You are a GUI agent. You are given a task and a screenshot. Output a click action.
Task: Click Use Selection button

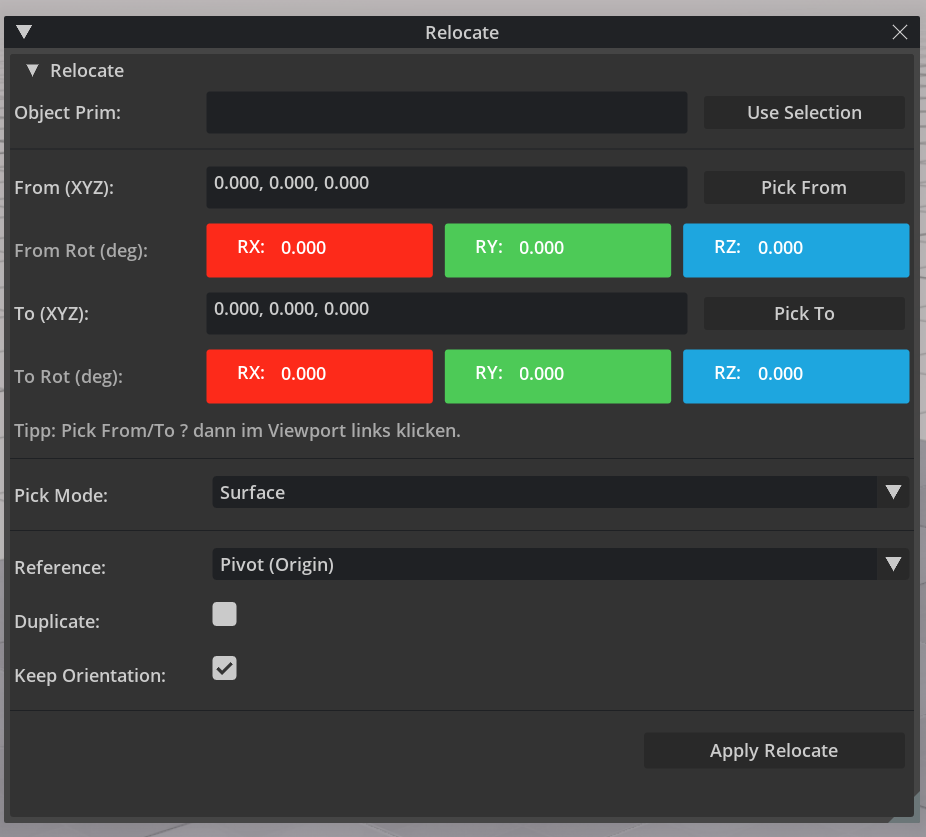(804, 112)
